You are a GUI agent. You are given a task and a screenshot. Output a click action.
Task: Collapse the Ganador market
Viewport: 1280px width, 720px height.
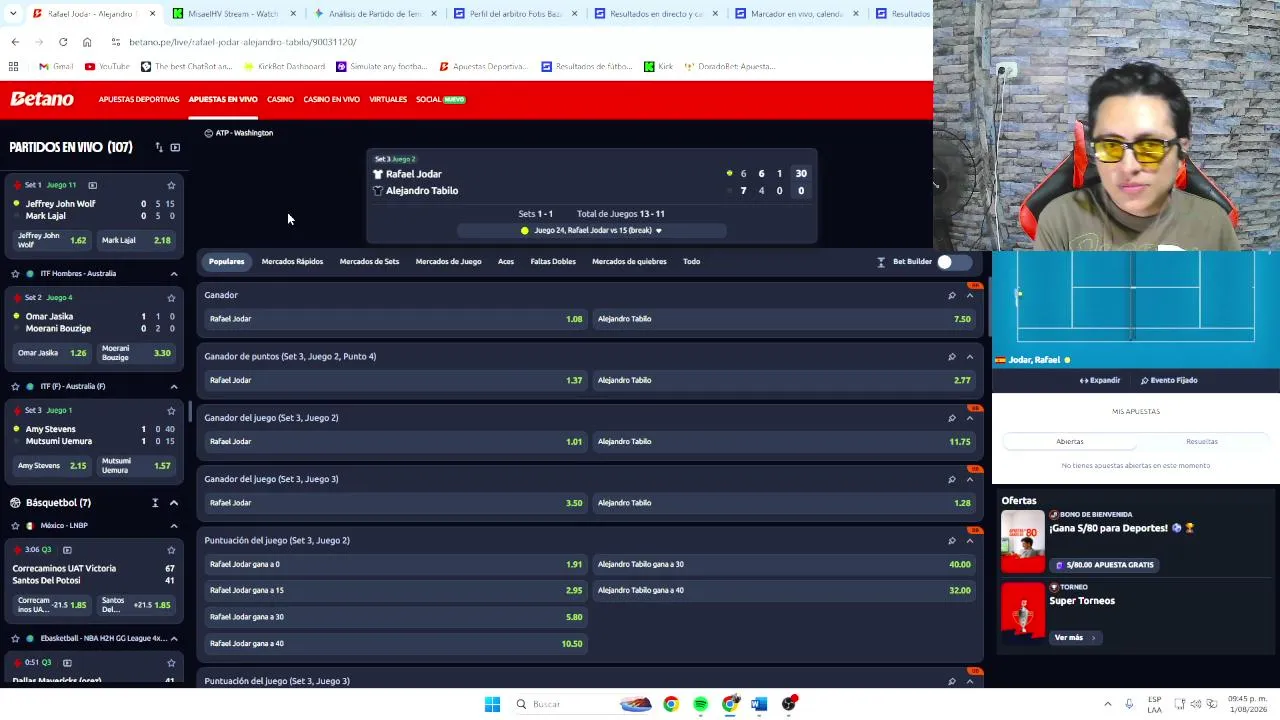coord(970,295)
